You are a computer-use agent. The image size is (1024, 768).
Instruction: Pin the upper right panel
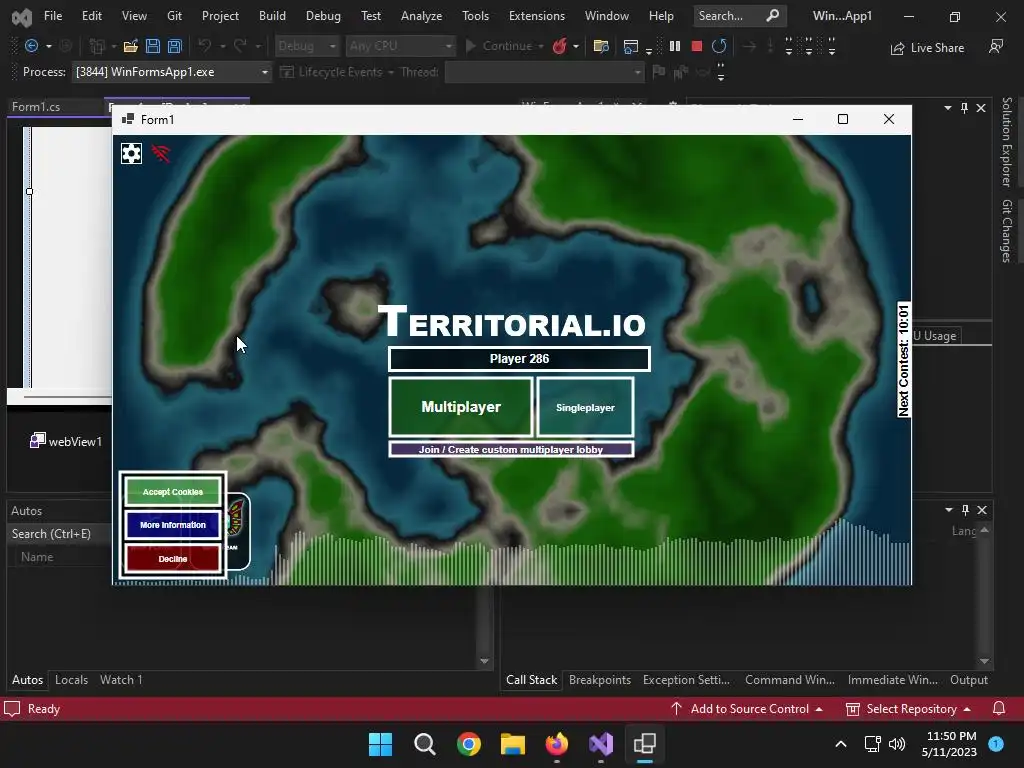point(965,108)
